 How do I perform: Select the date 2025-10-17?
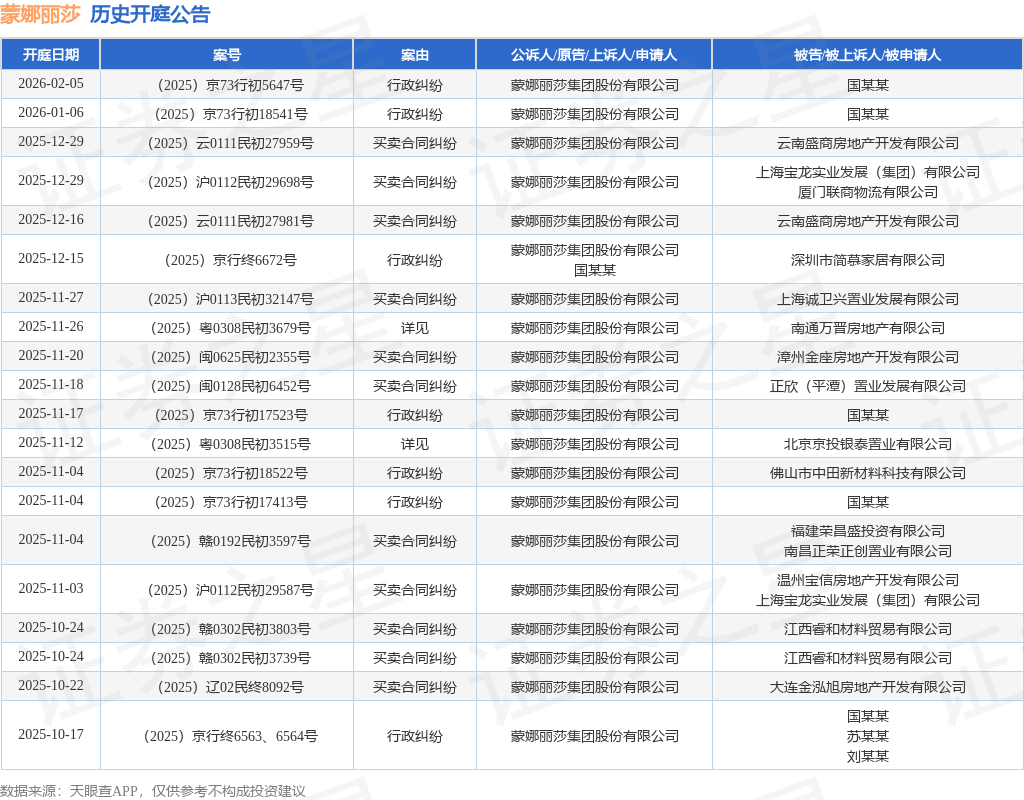(51, 735)
